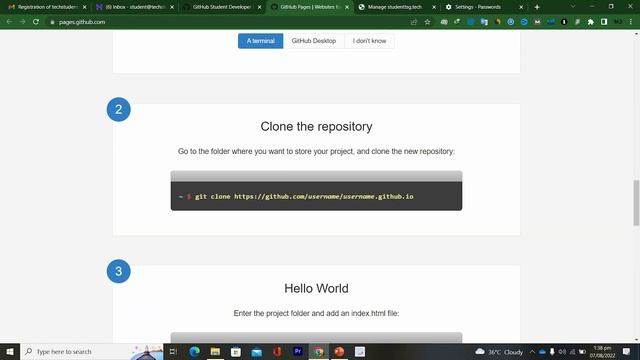
Task: Open Task View on the taskbar
Action: [173, 351]
